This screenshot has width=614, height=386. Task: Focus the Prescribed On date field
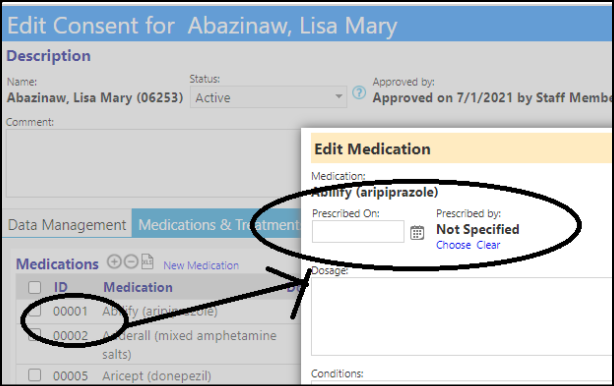click(x=358, y=231)
